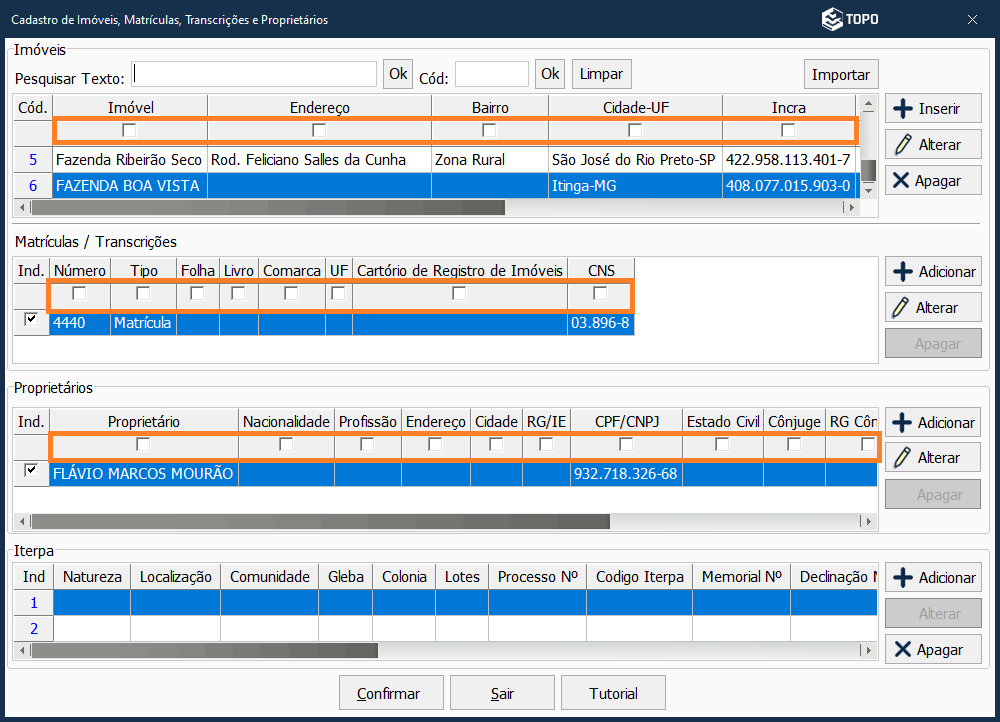This screenshot has width=1000, height=722.
Task: Add new Iterpa entry with Adicionar
Action: tap(932, 578)
